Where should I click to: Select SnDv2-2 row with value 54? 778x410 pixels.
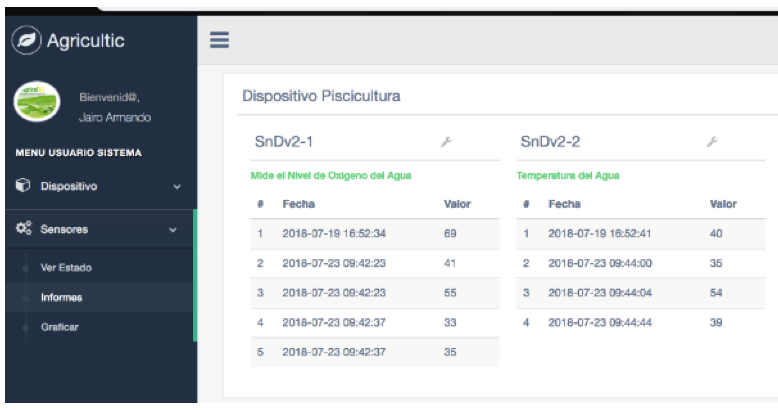click(x=641, y=293)
